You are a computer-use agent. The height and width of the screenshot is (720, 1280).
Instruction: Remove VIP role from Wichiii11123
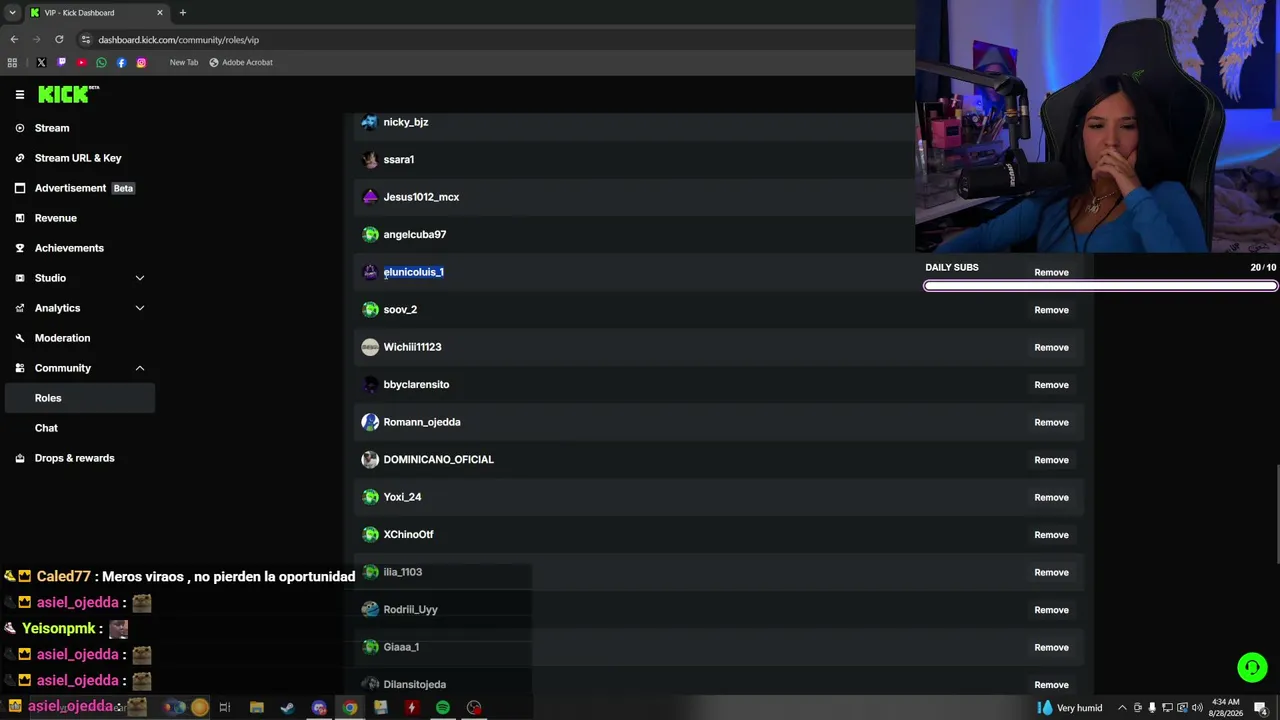pos(1051,347)
